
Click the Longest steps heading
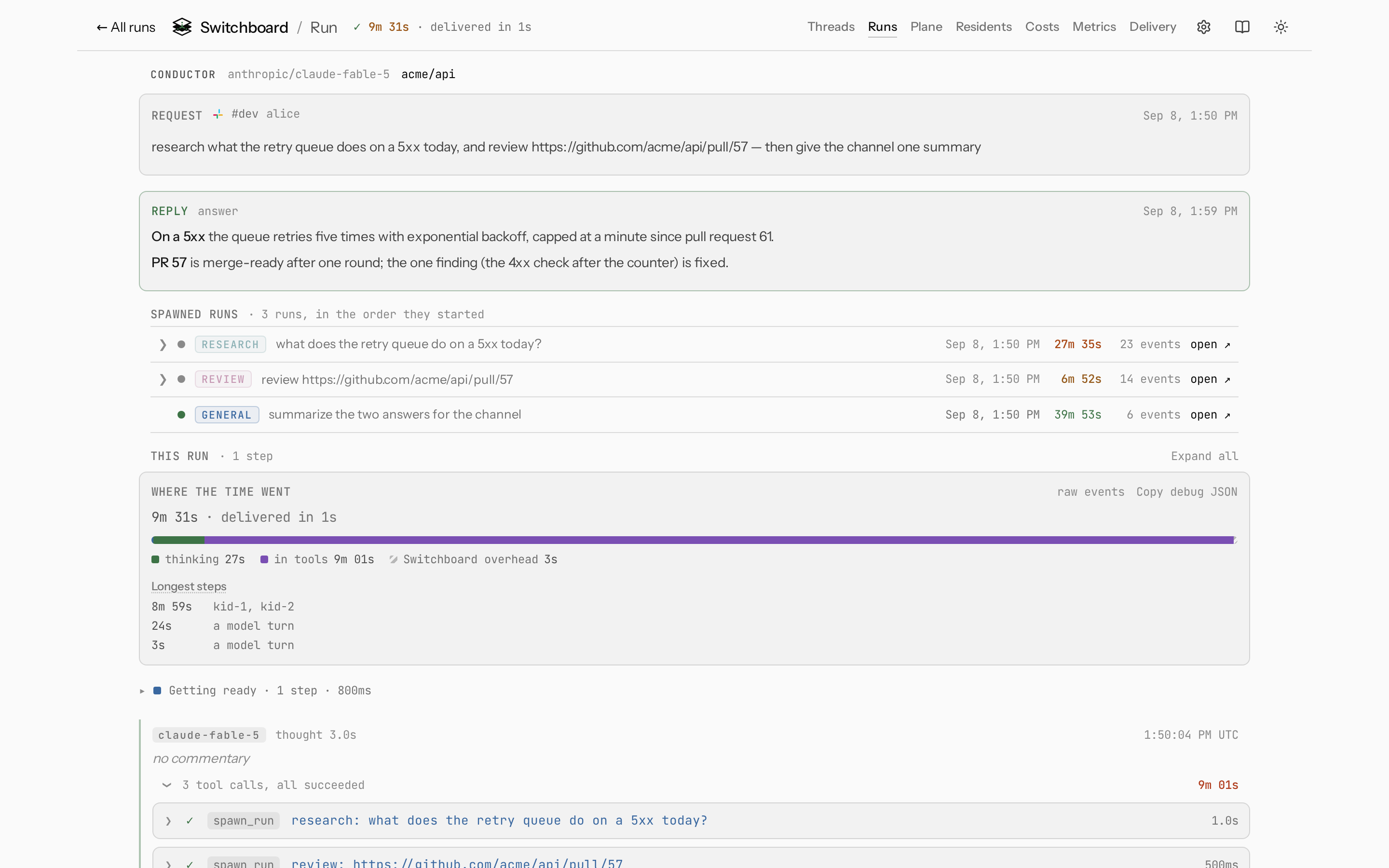189,587
